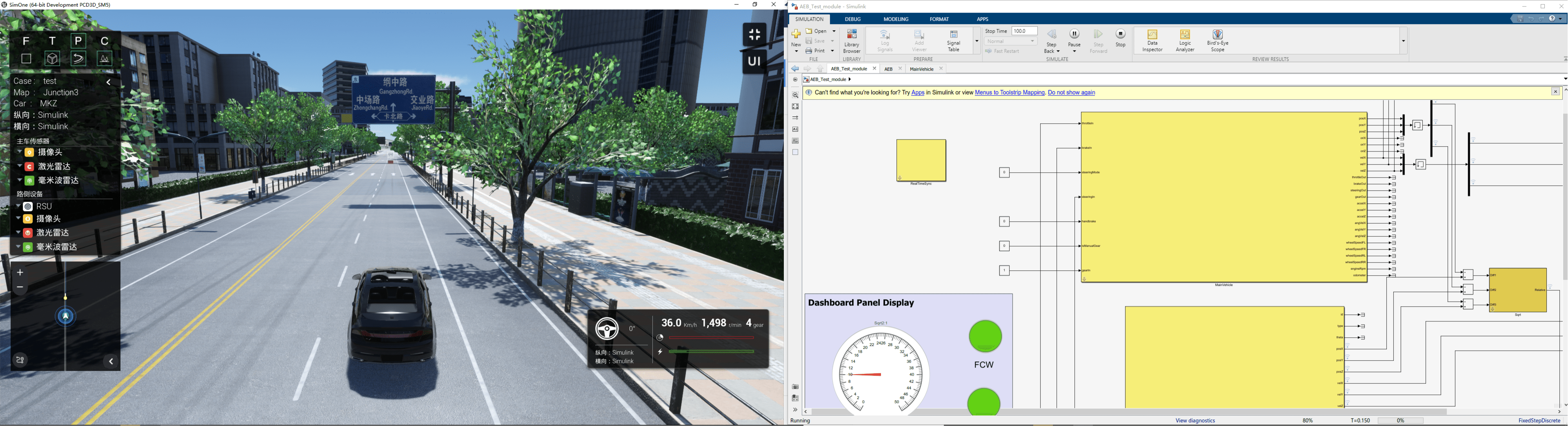
Task: Expand the RSU roadside device row
Action: coord(18,206)
